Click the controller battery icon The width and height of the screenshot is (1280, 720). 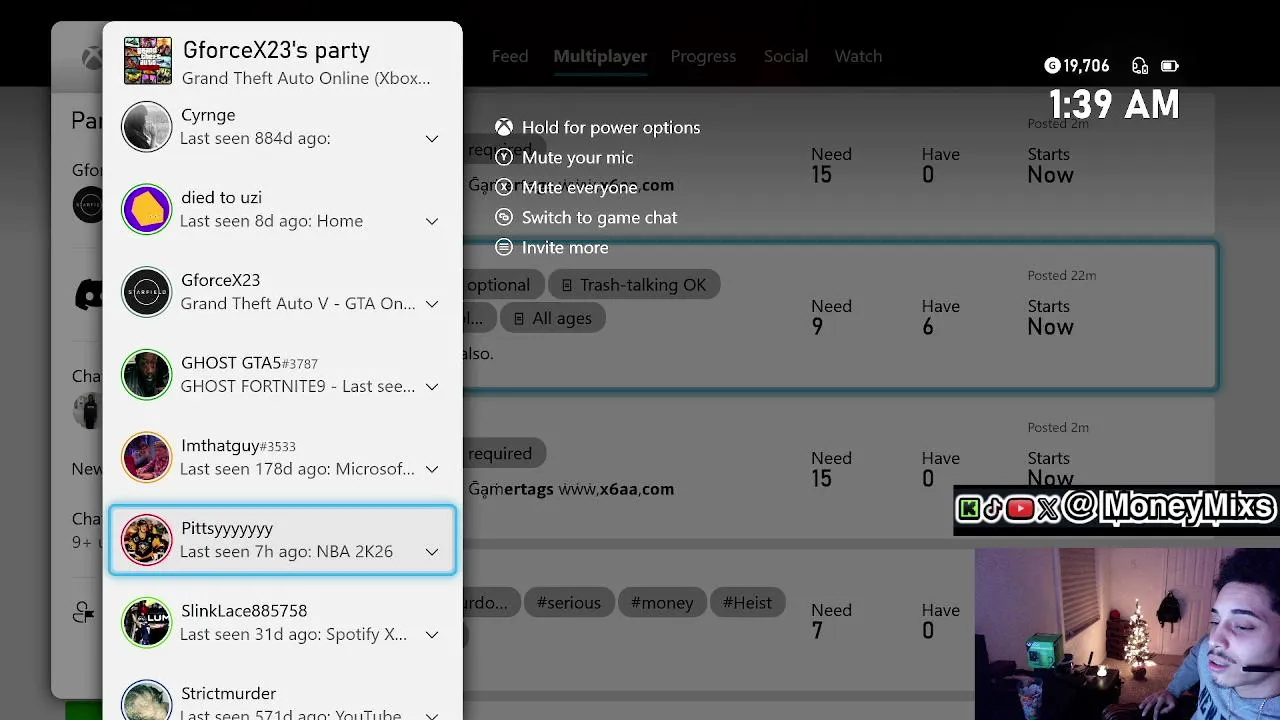(x=1169, y=66)
